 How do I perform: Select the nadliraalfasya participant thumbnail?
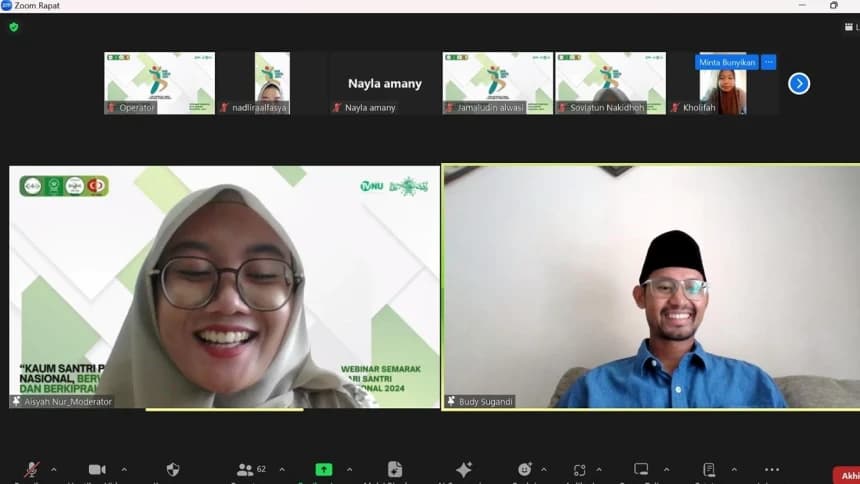coord(272,83)
